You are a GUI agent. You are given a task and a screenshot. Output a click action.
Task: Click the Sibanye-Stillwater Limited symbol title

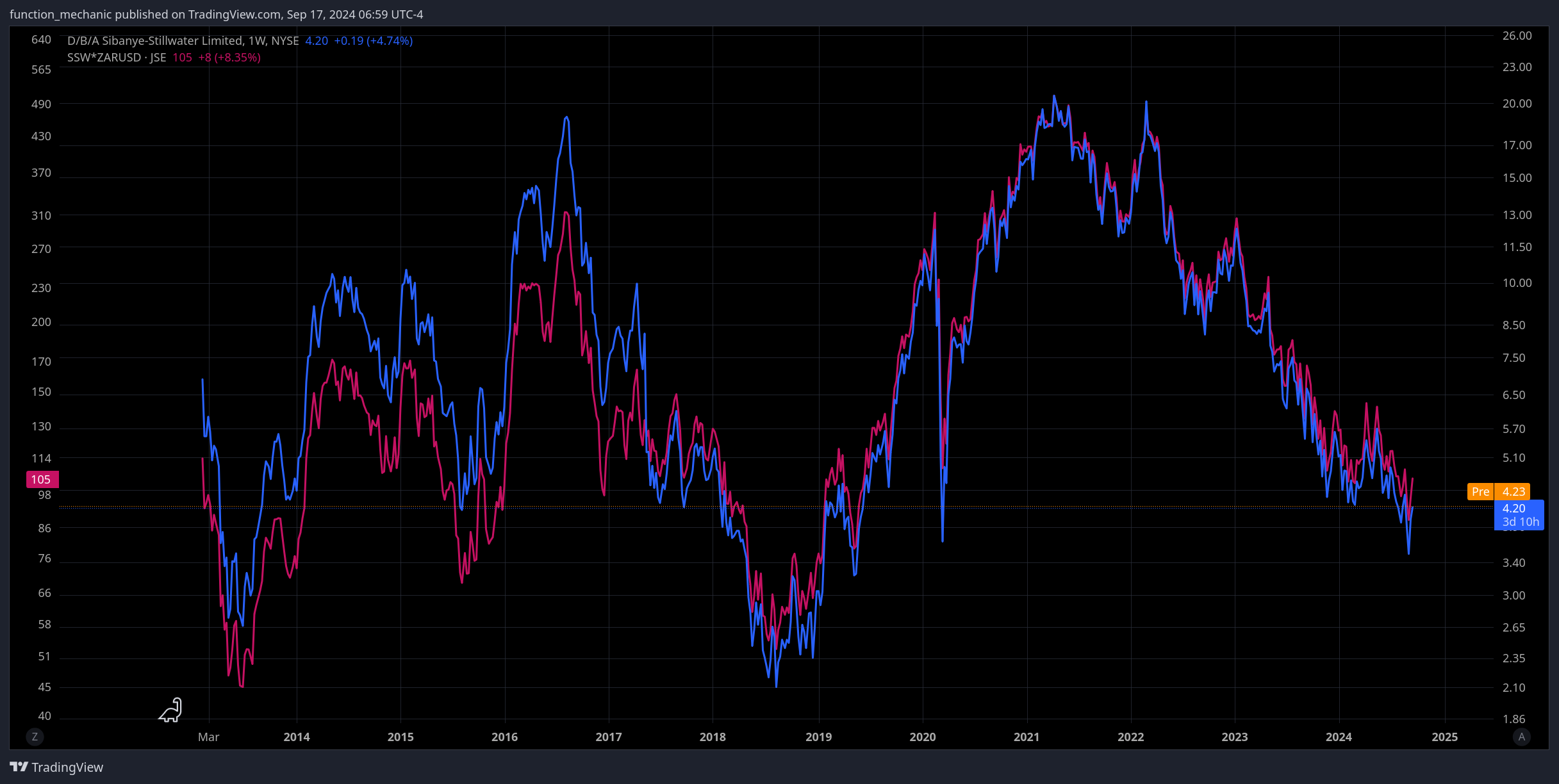[x=183, y=40]
